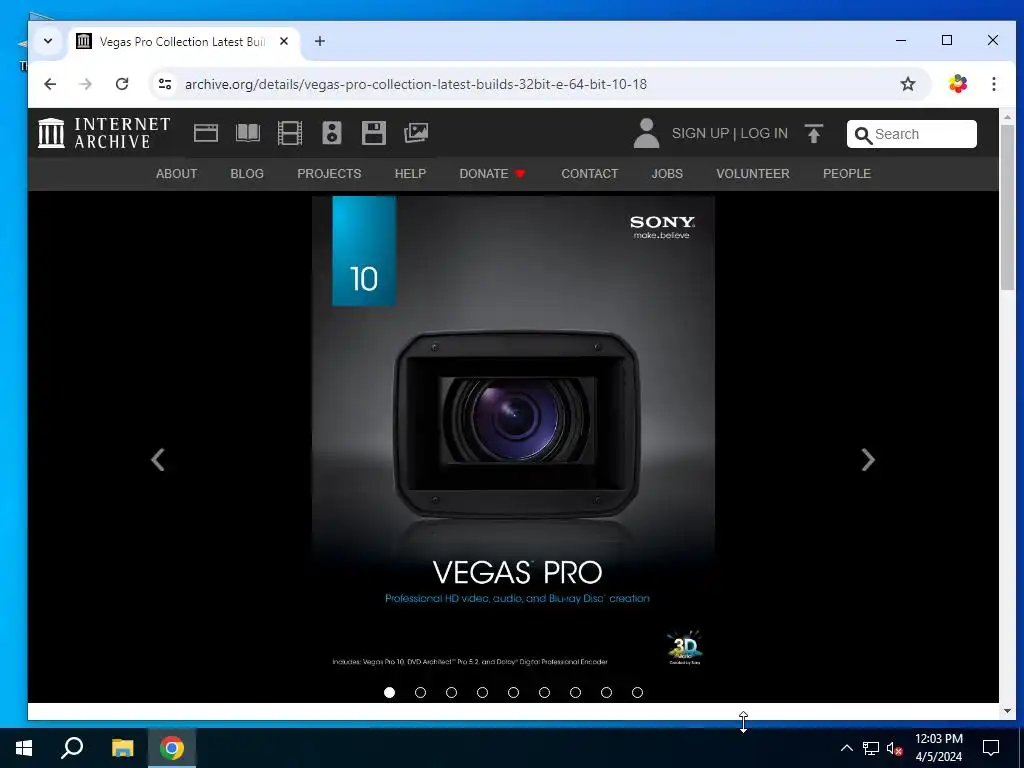Open Chrome three-dot menu
1024x768 pixels.
(x=993, y=84)
